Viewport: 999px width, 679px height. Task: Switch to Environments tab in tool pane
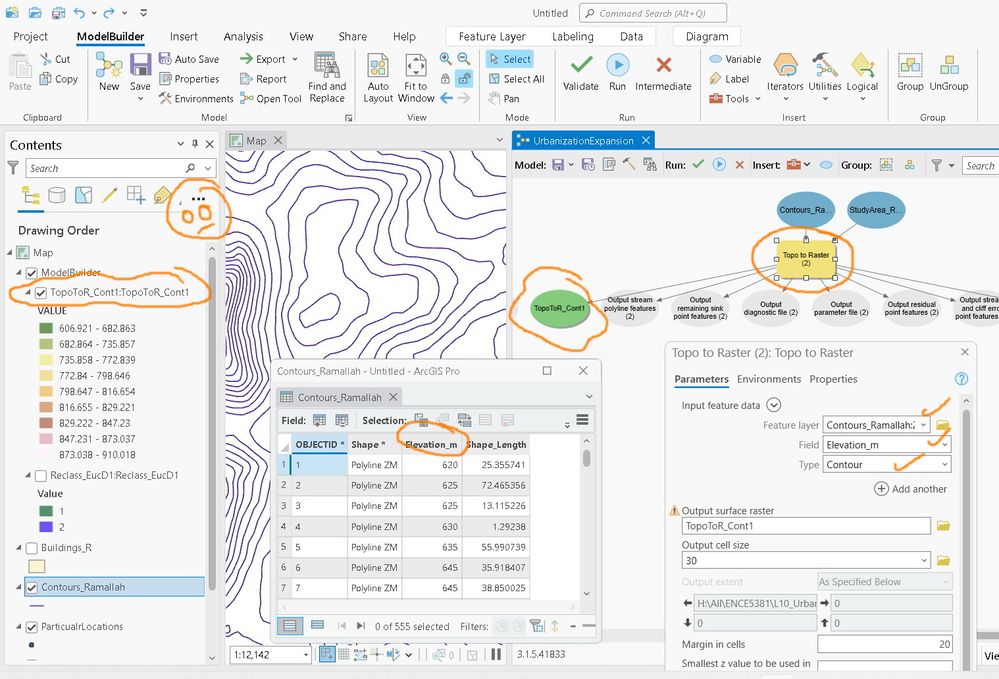click(768, 379)
